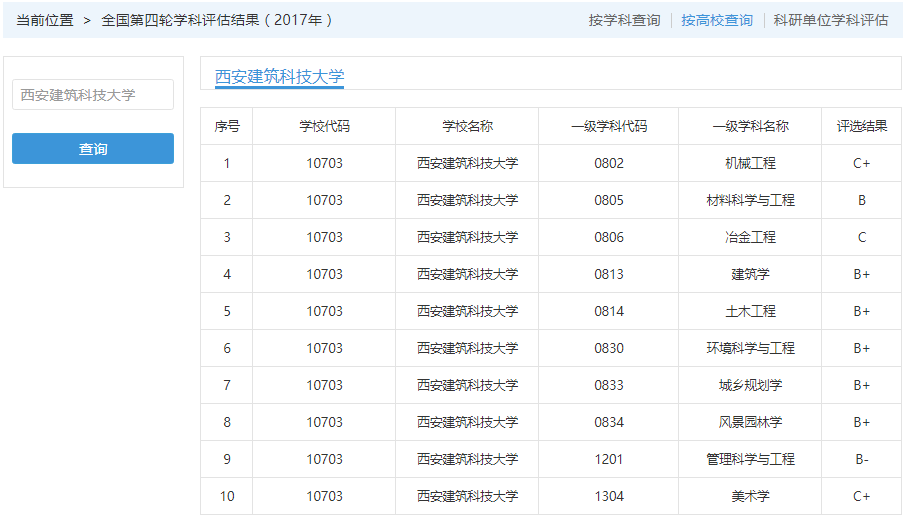Image resolution: width=904 pixels, height=517 pixels.
Task: Click subject code 0805
Action: click(x=609, y=200)
